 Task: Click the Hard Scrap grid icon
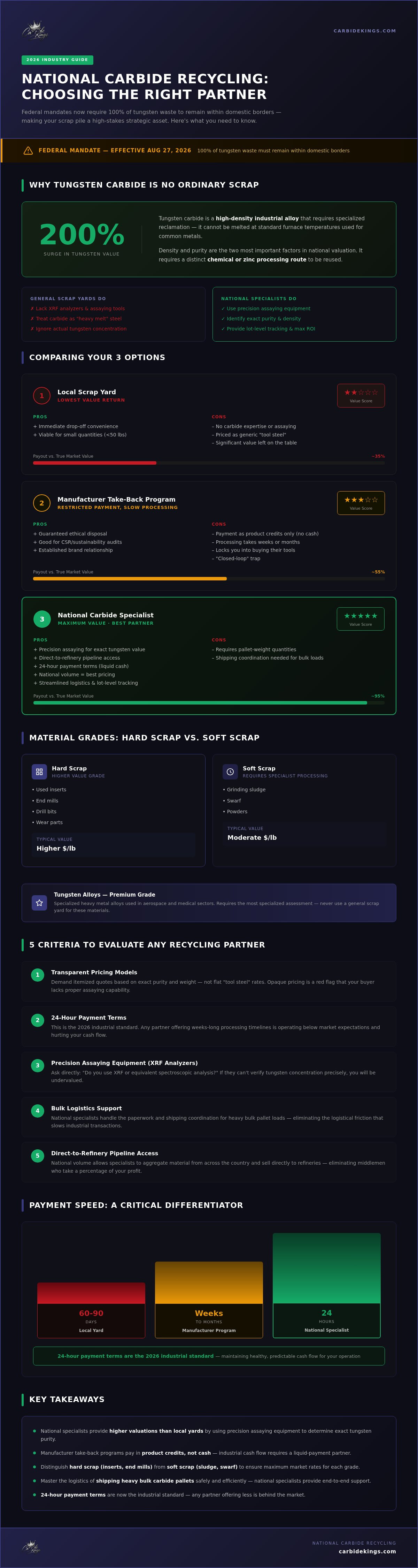click(x=39, y=771)
